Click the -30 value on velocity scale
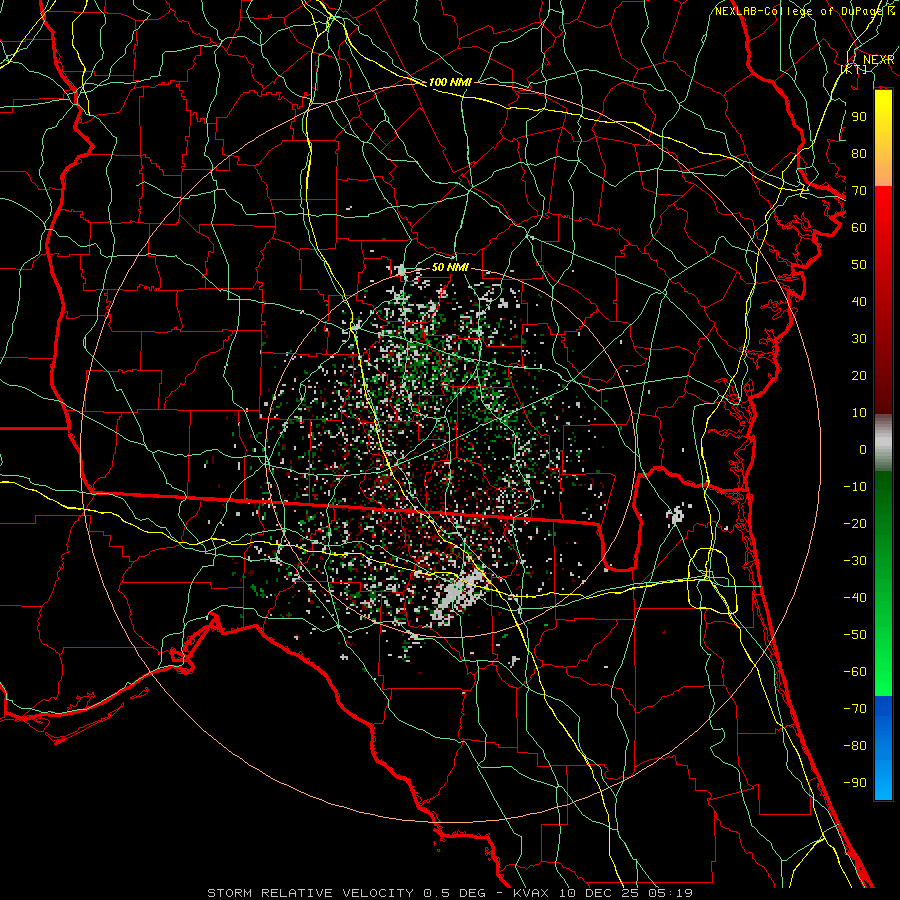This screenshot has height=900, width=900. click(x=855, y=561)
